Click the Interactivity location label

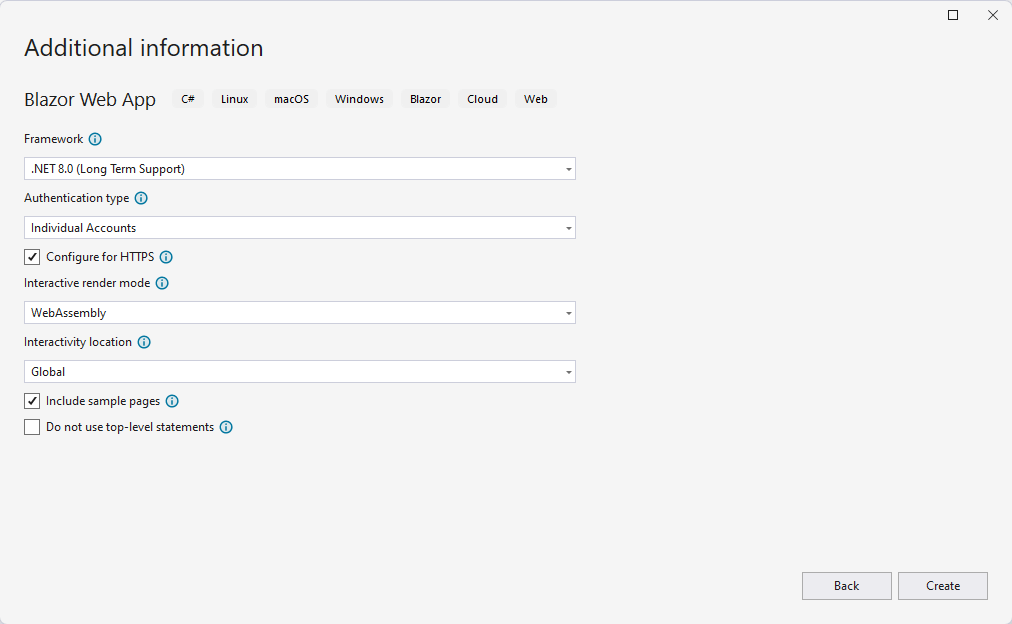77,342
